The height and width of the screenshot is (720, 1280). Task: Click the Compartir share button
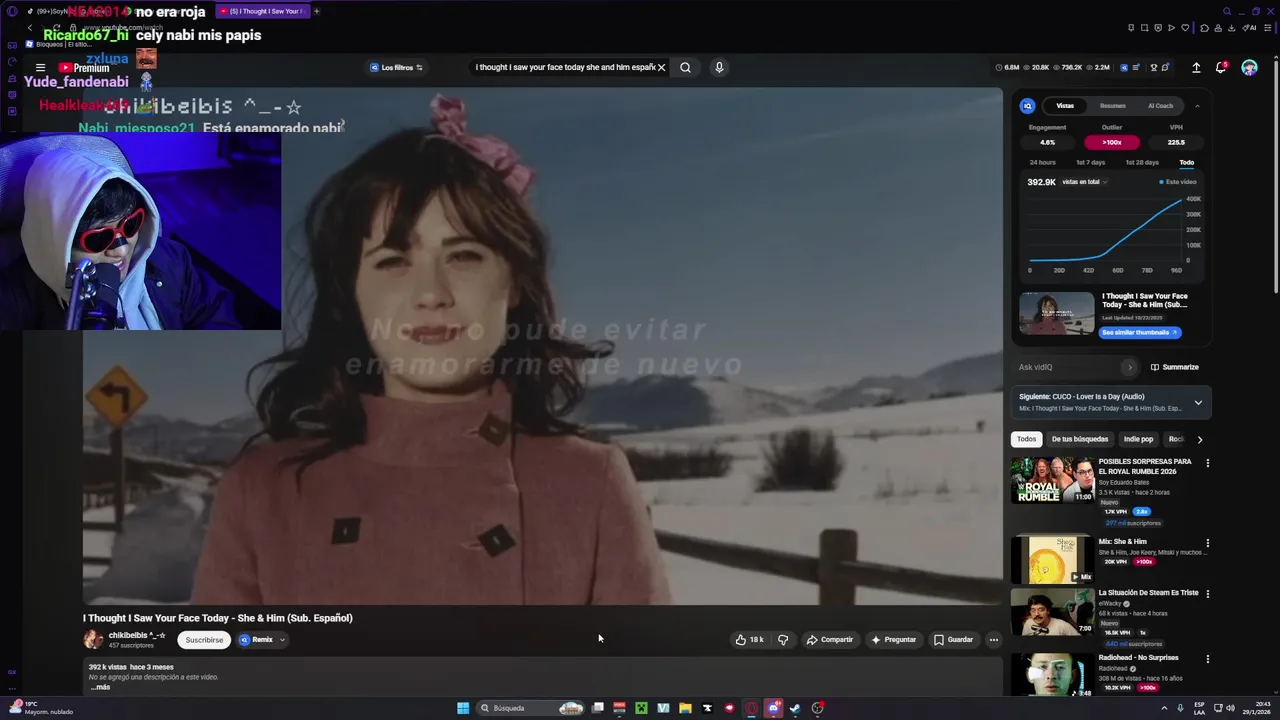830,640
